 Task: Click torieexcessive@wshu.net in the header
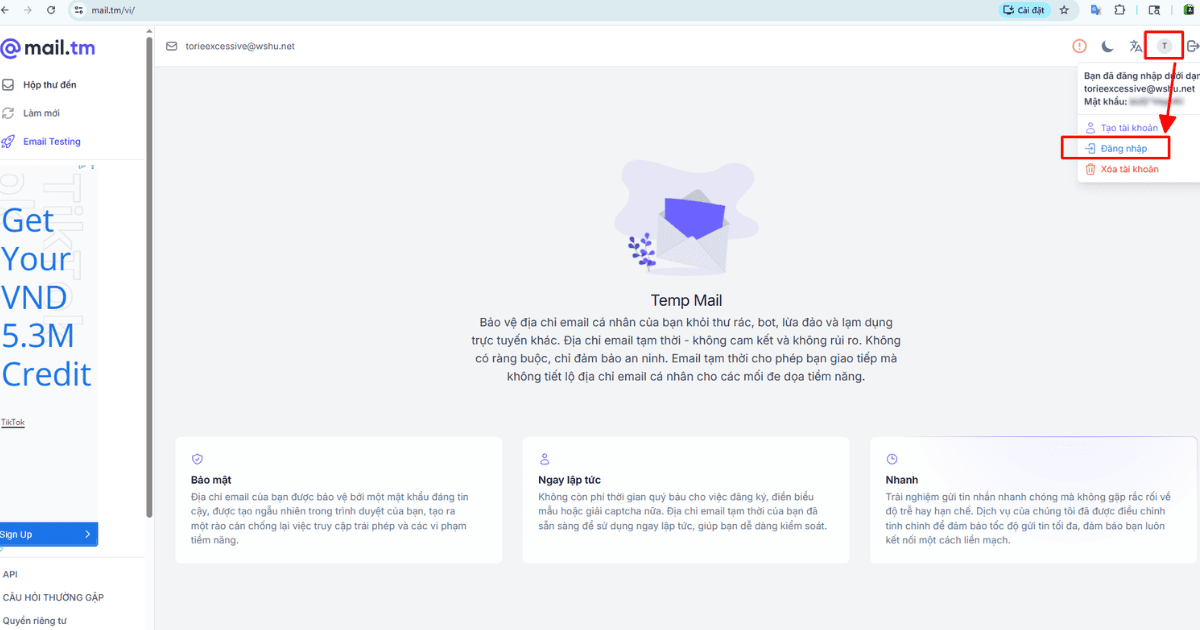(239, 46)
